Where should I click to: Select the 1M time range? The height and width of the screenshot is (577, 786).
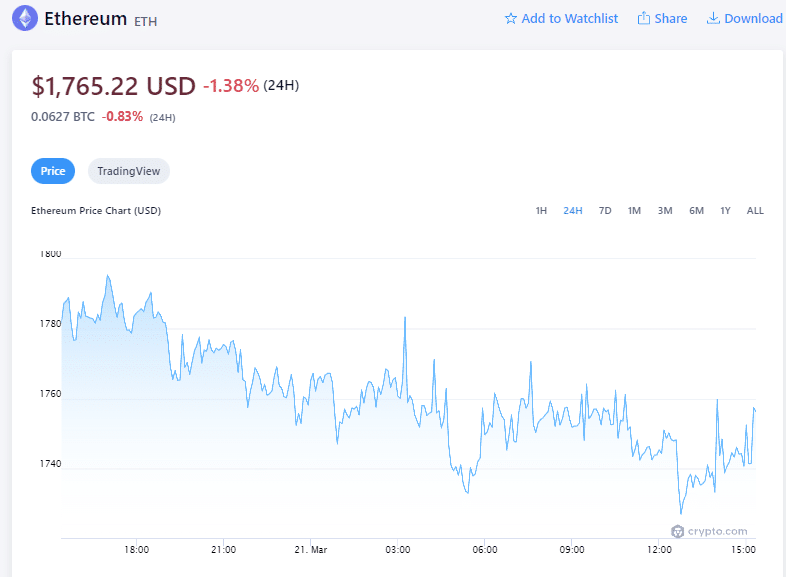click(634, 211)
